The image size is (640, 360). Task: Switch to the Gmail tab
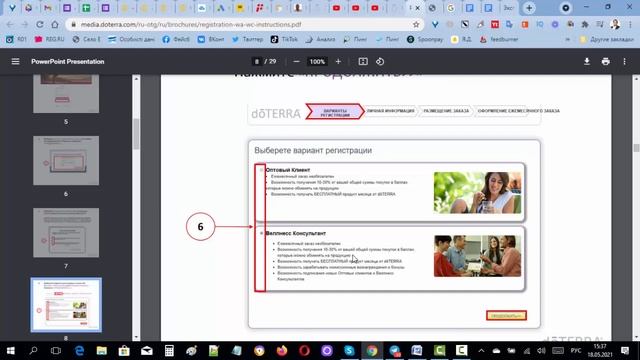[x=48, y=8]
